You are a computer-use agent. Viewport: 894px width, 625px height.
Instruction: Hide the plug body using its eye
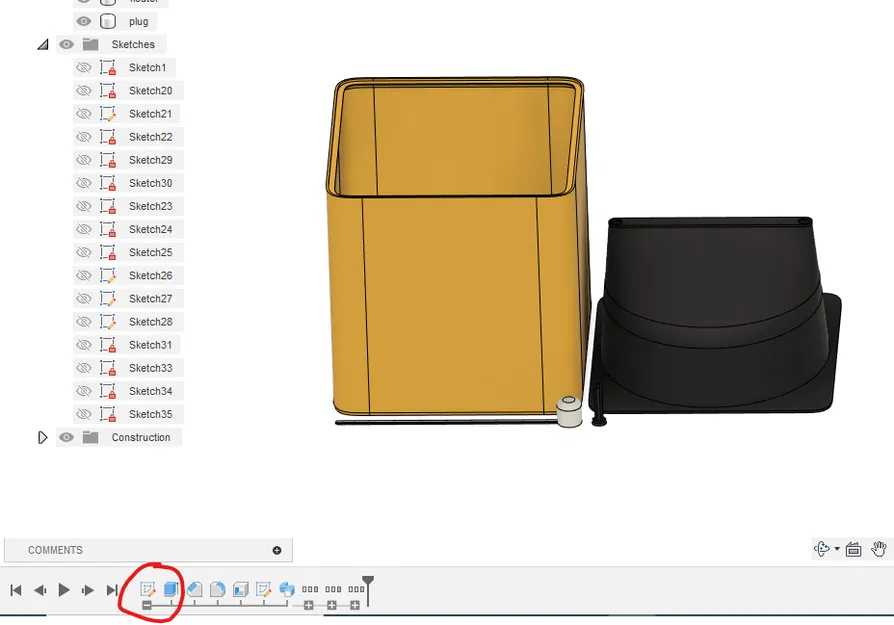[84, 21]
